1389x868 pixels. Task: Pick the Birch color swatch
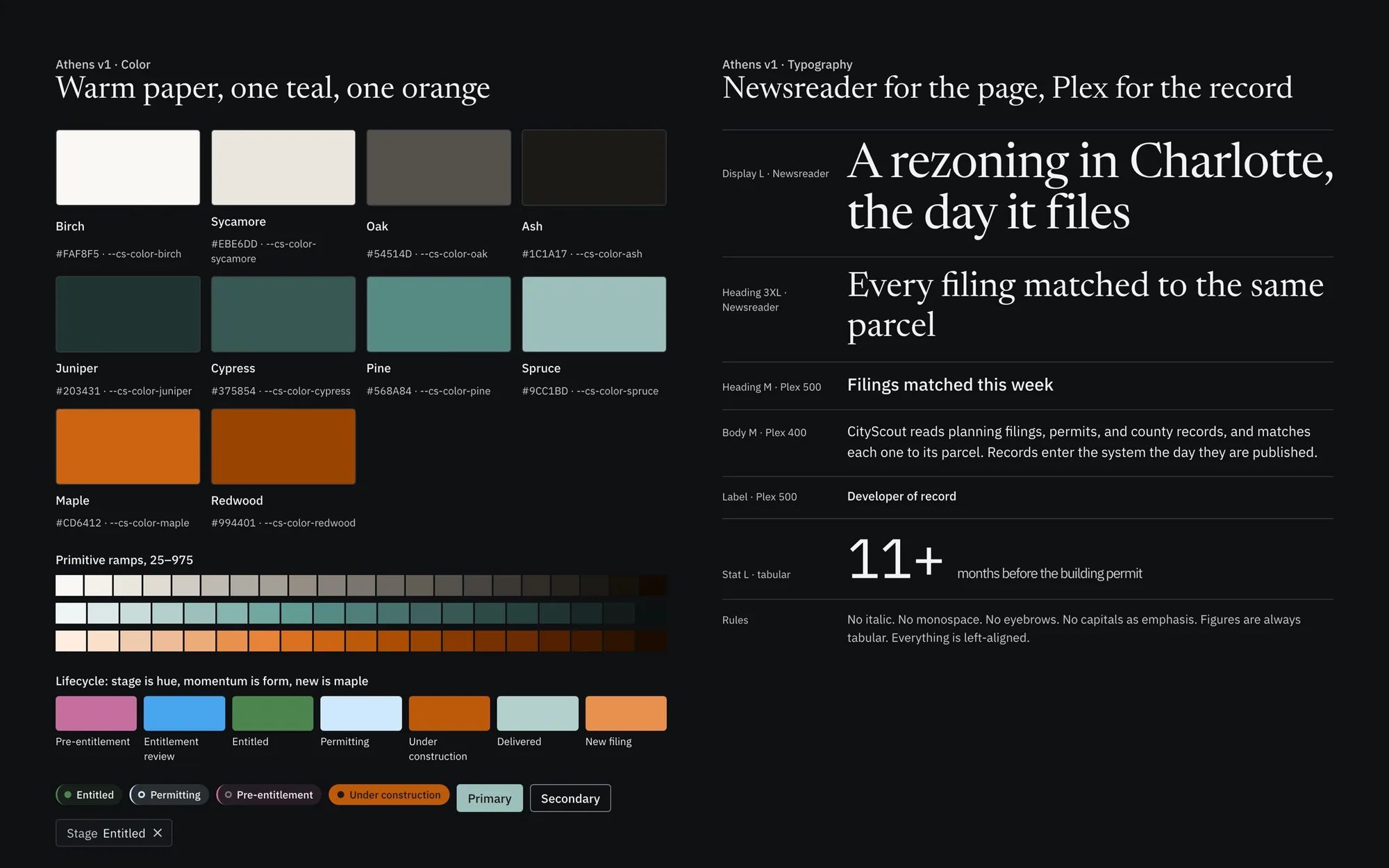point(128,167)
